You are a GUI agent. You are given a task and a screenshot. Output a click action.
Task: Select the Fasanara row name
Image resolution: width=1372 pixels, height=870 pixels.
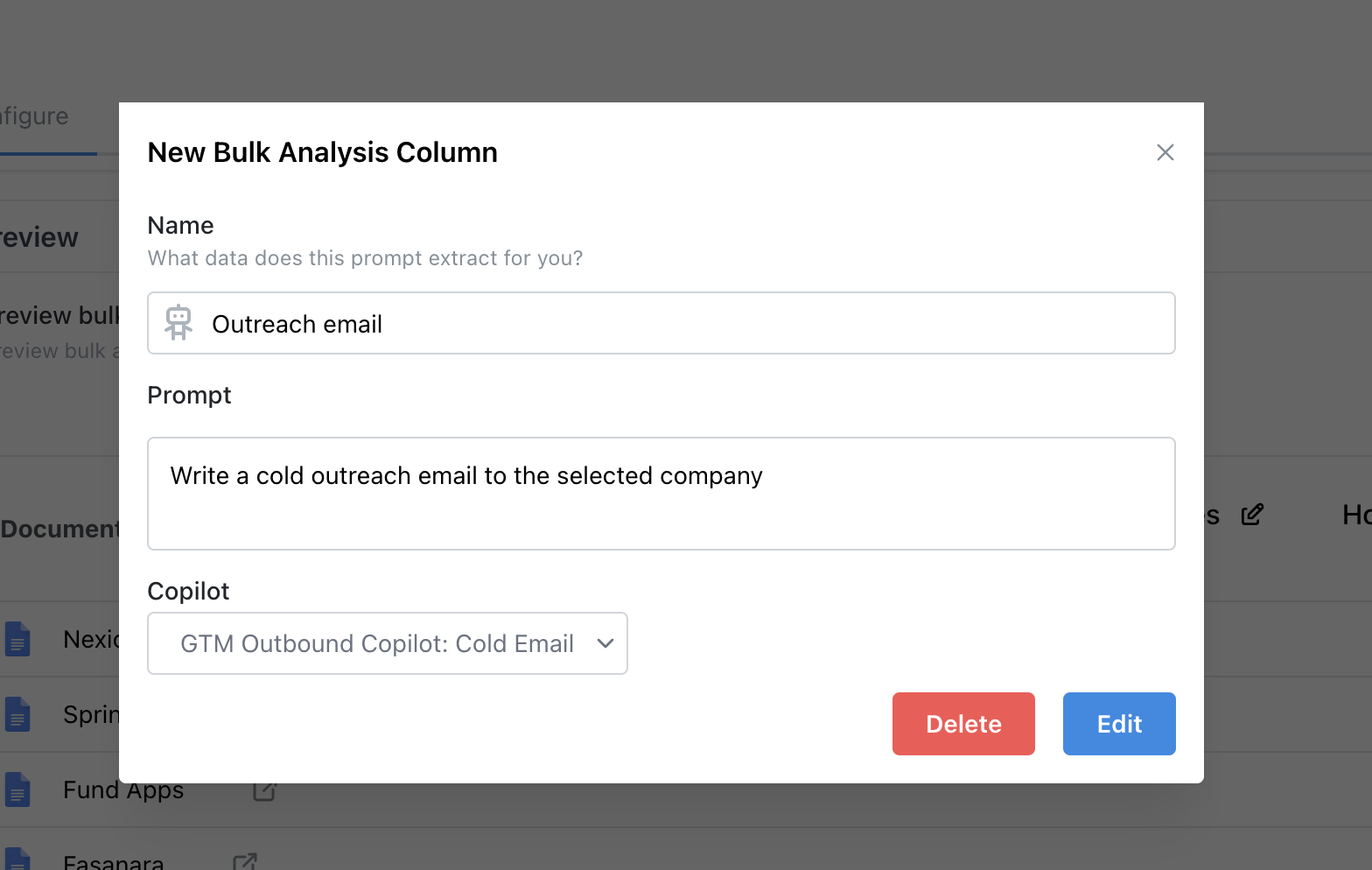click(114, 862)
